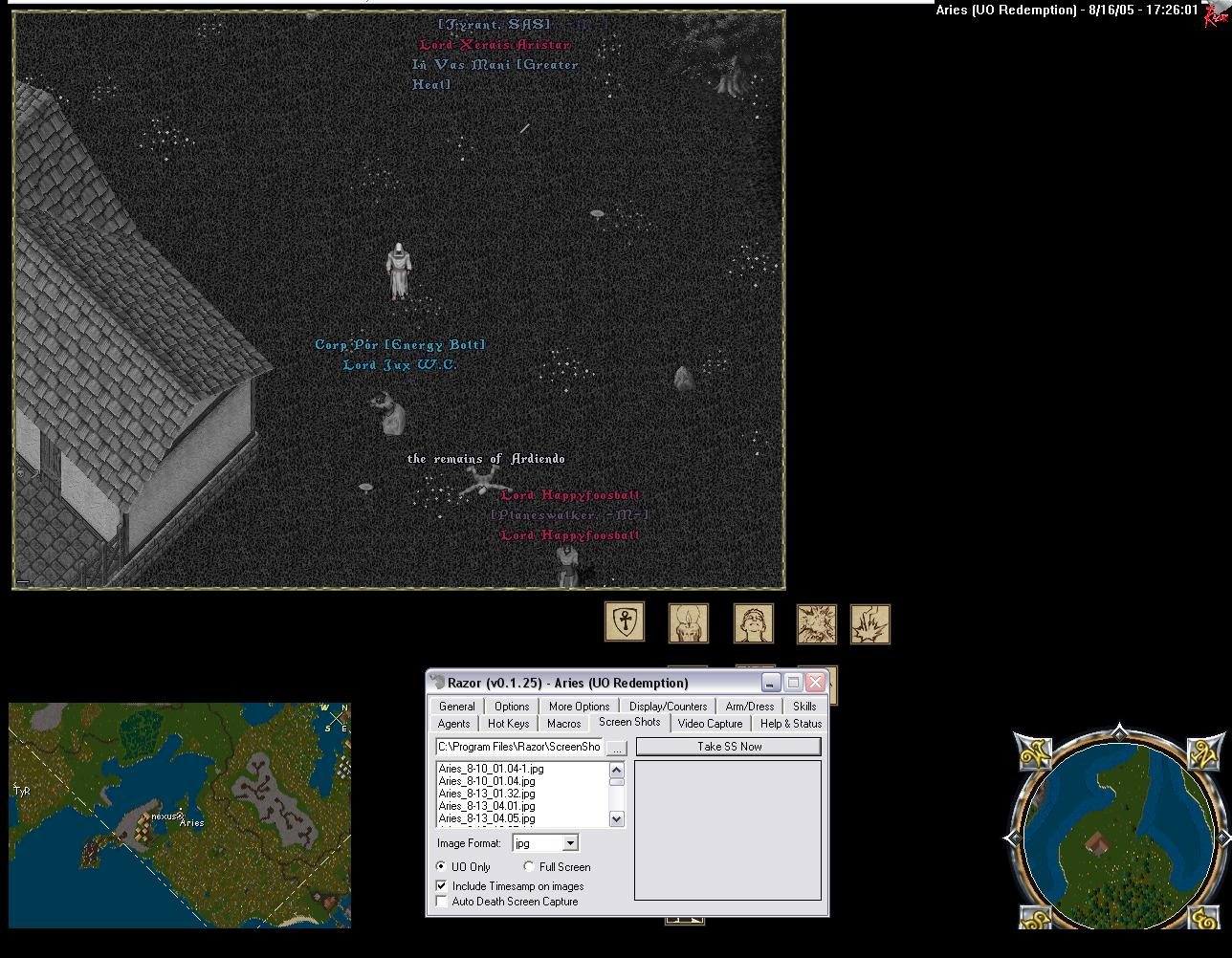The width and height of the screenshot is (1232, 958).
Task: Cast the explosion burst spell icon
Action: click(816, 623)
